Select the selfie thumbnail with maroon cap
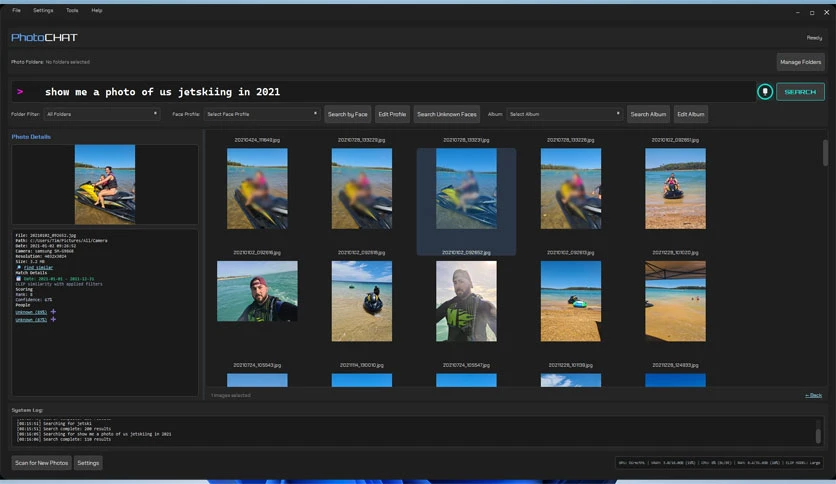836x484 pixels. click(x=257, y=291)
